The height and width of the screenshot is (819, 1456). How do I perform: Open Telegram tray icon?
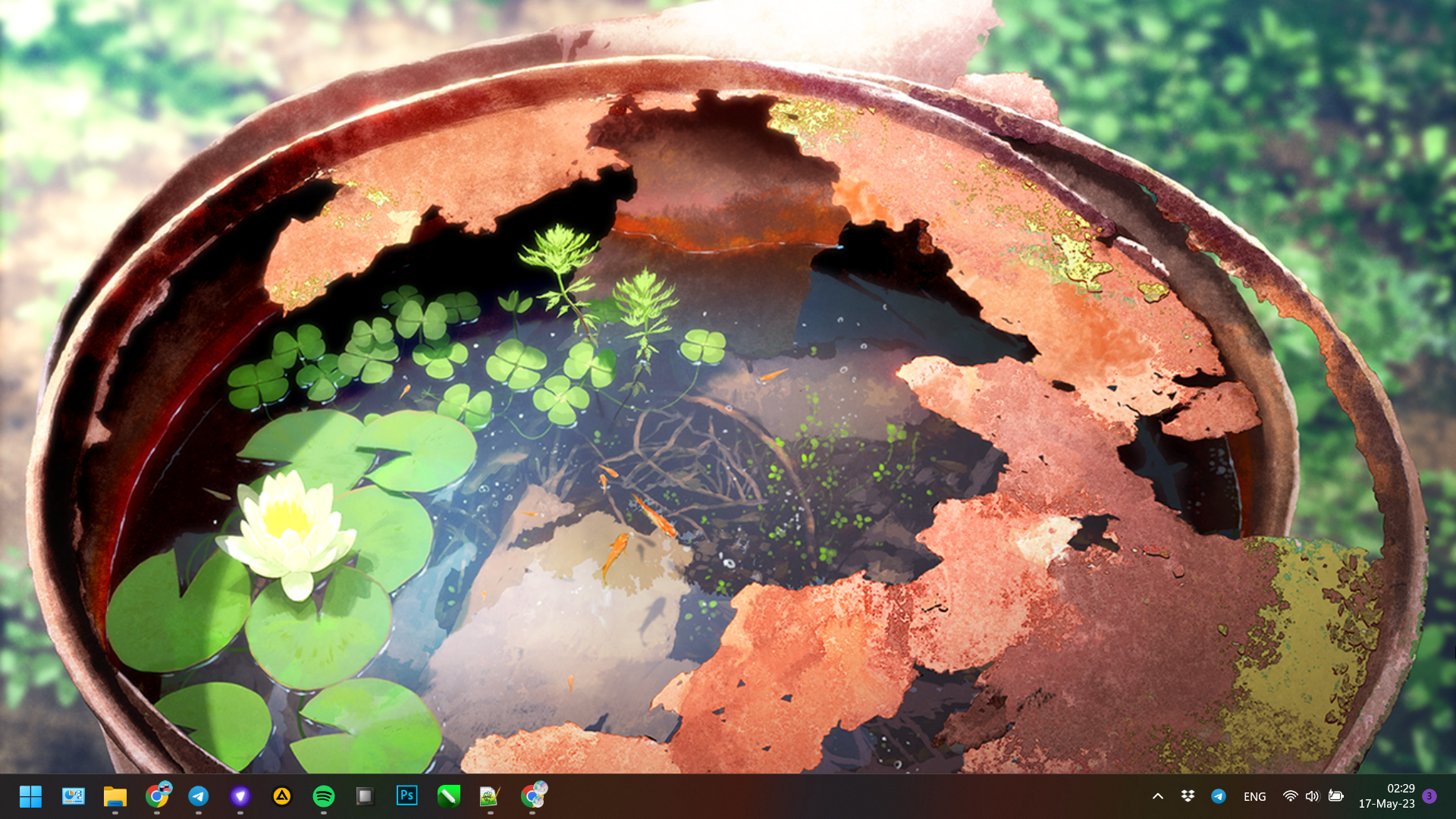coord(1219,796)
